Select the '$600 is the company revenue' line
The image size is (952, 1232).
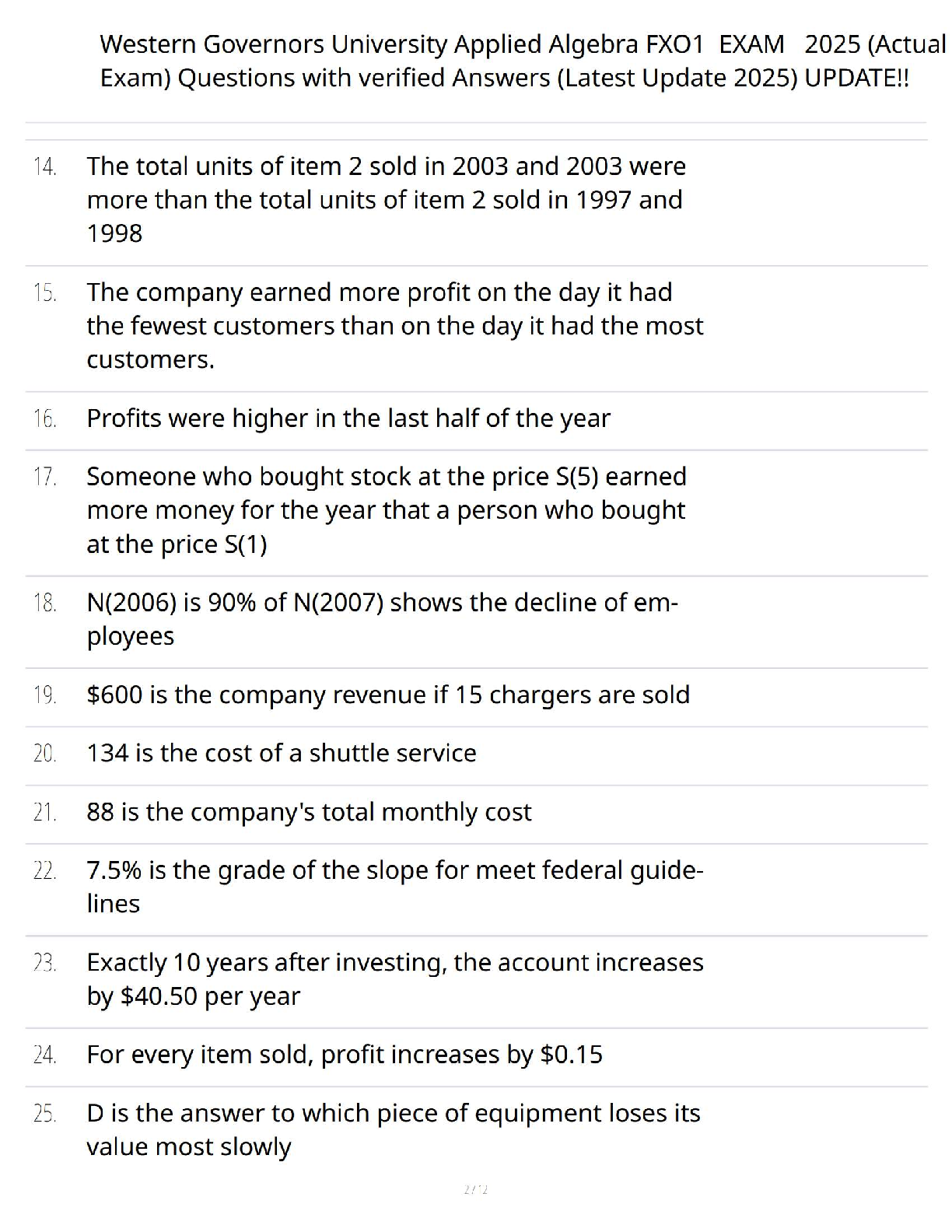pos(387,695)
